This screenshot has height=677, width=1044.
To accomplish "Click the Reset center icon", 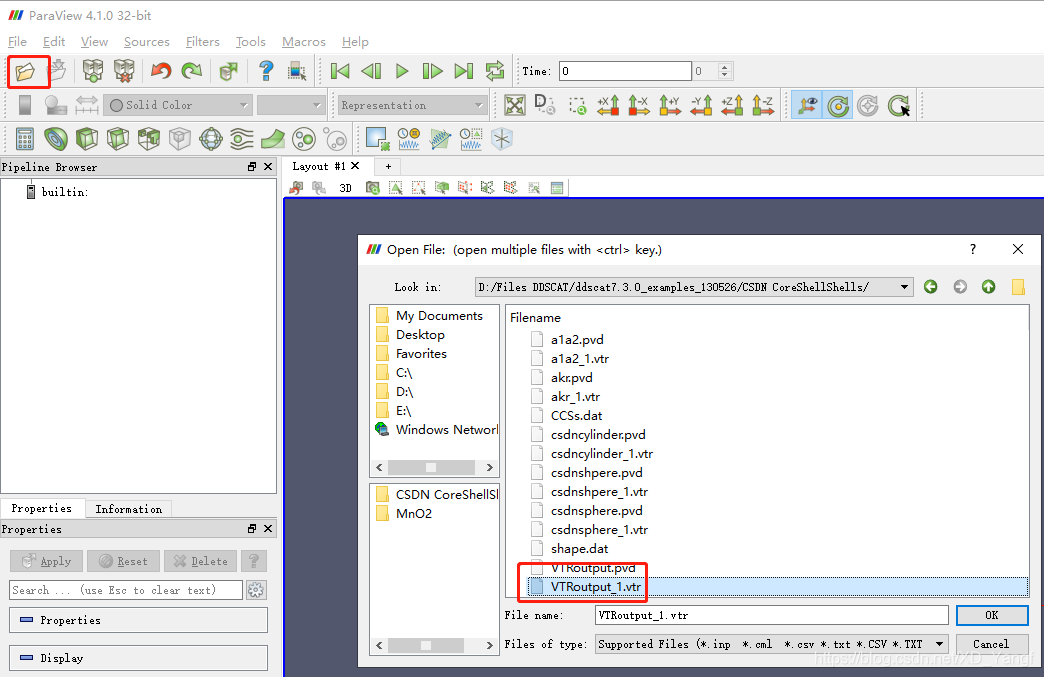I will (x=868, y=105).
